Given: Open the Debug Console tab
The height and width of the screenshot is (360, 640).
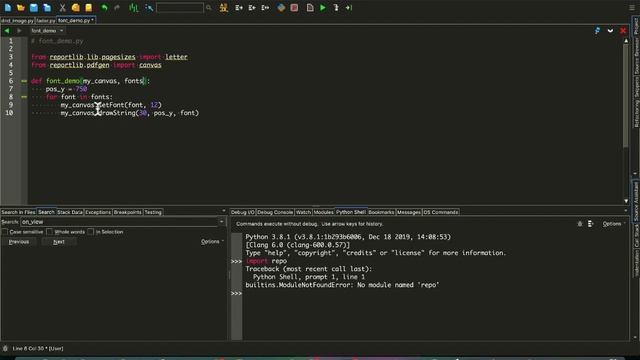Looking at the screenshot, I should (x=275, y=212).
